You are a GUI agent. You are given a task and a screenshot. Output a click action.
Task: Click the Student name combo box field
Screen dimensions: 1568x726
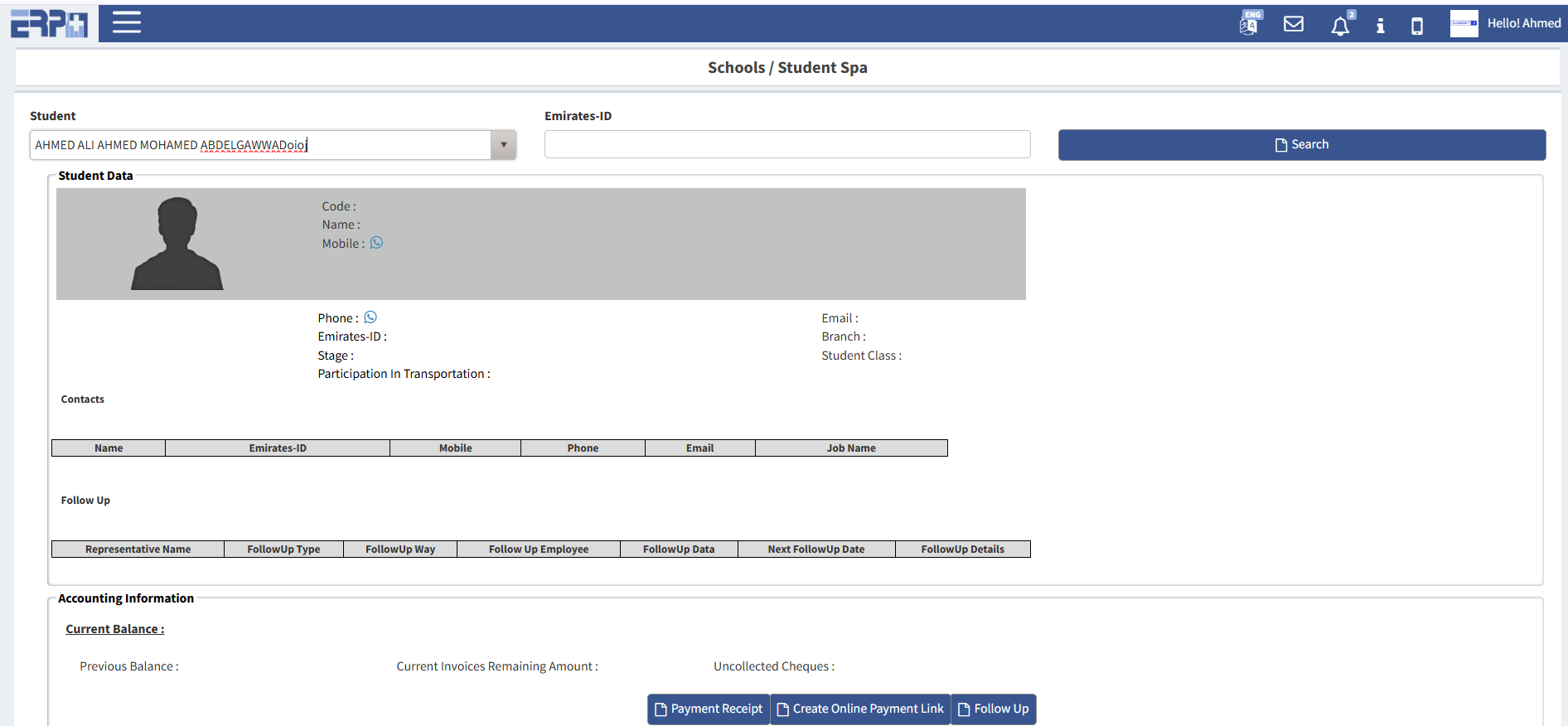[x=260, y=145]
